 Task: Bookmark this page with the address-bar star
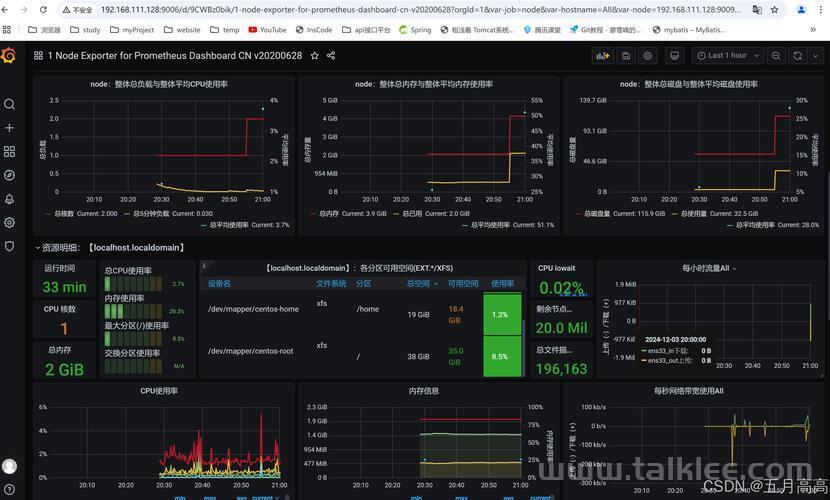coord(774,10)
